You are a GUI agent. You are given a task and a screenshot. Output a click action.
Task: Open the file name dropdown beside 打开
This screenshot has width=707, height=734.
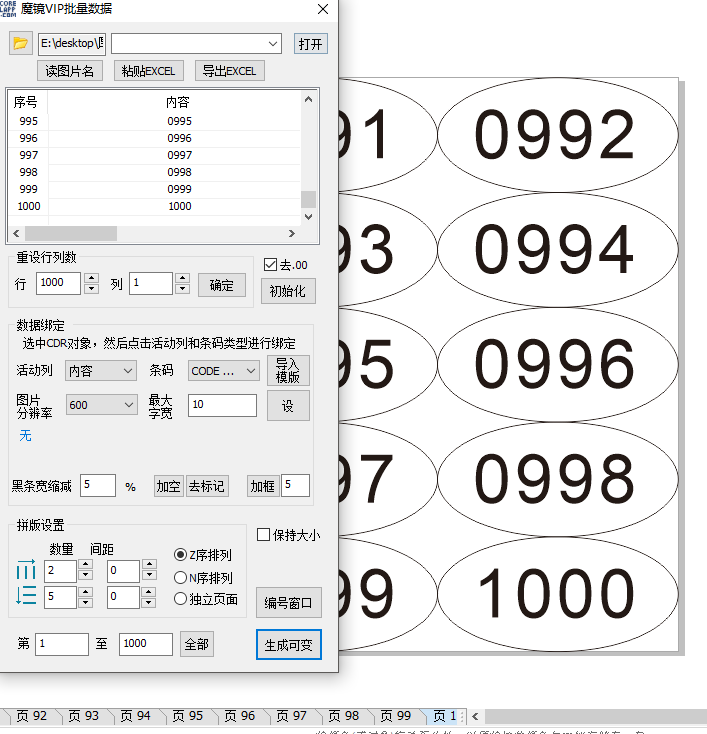(272, 44)
